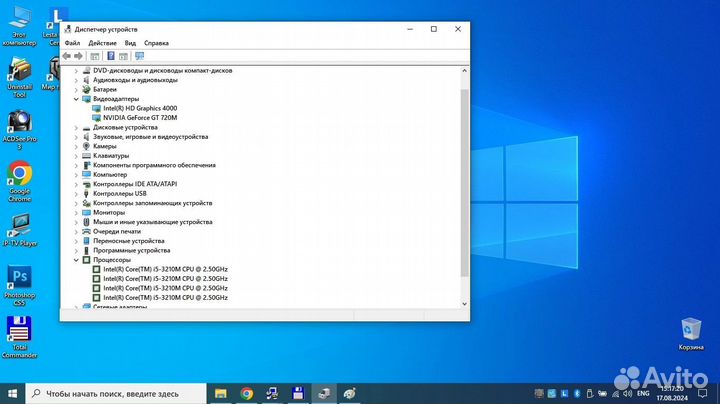Select Контроллеры запоминающих устройств row
Viewport: 720px width, 404px height.
(x=152, y=203)
